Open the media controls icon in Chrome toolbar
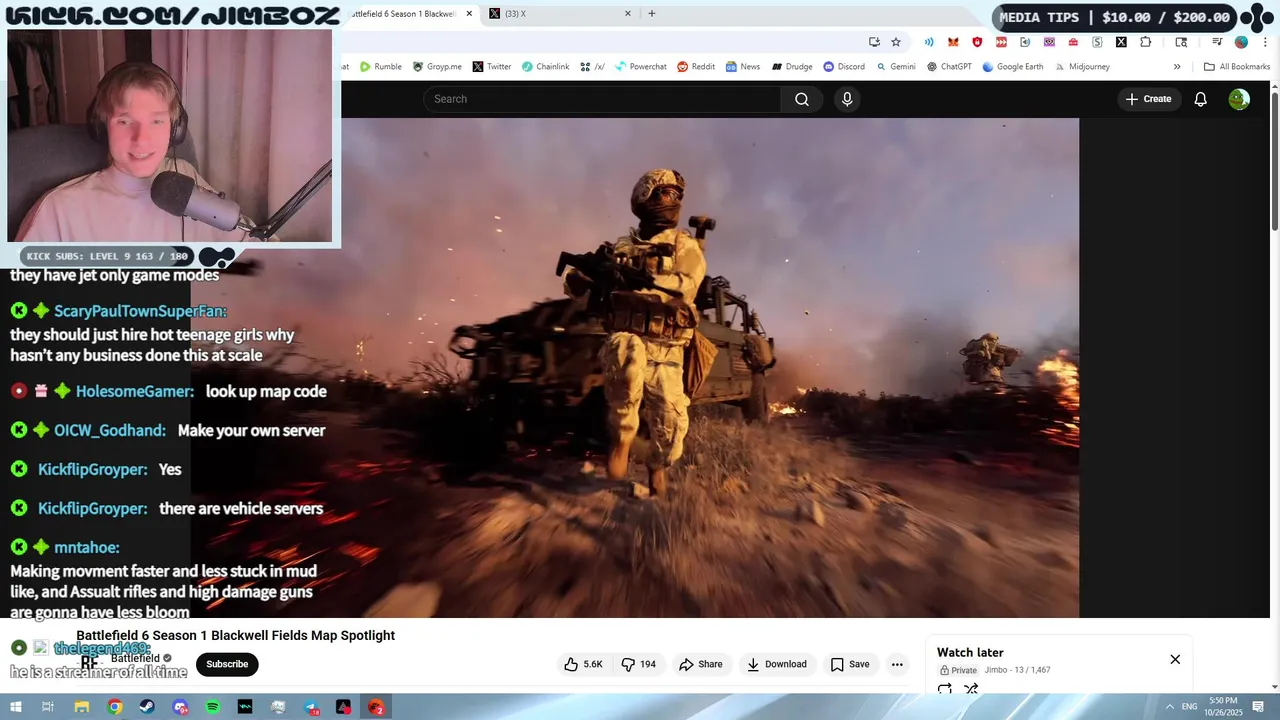1280x720 pixels. coord(1217,42)
